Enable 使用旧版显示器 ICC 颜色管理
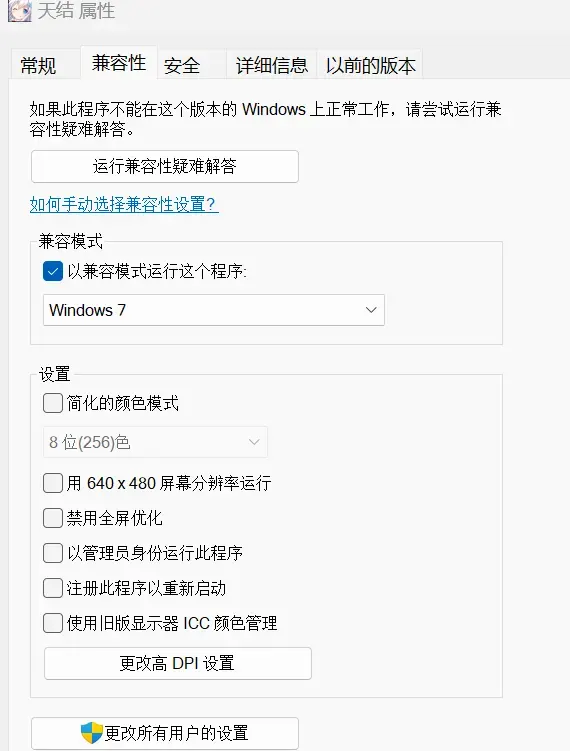 click(x=53, y=623)
